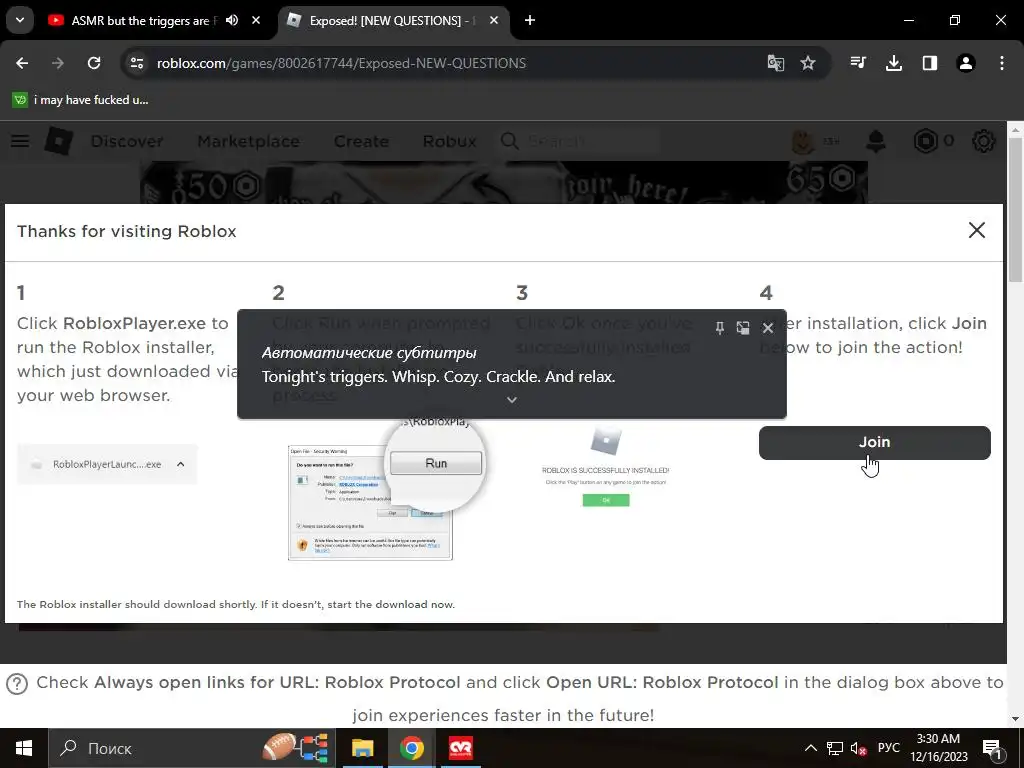Close the Thanks for visiting Roblox dialog
This screenshot has height=768, width=1024.
[976, 230]
